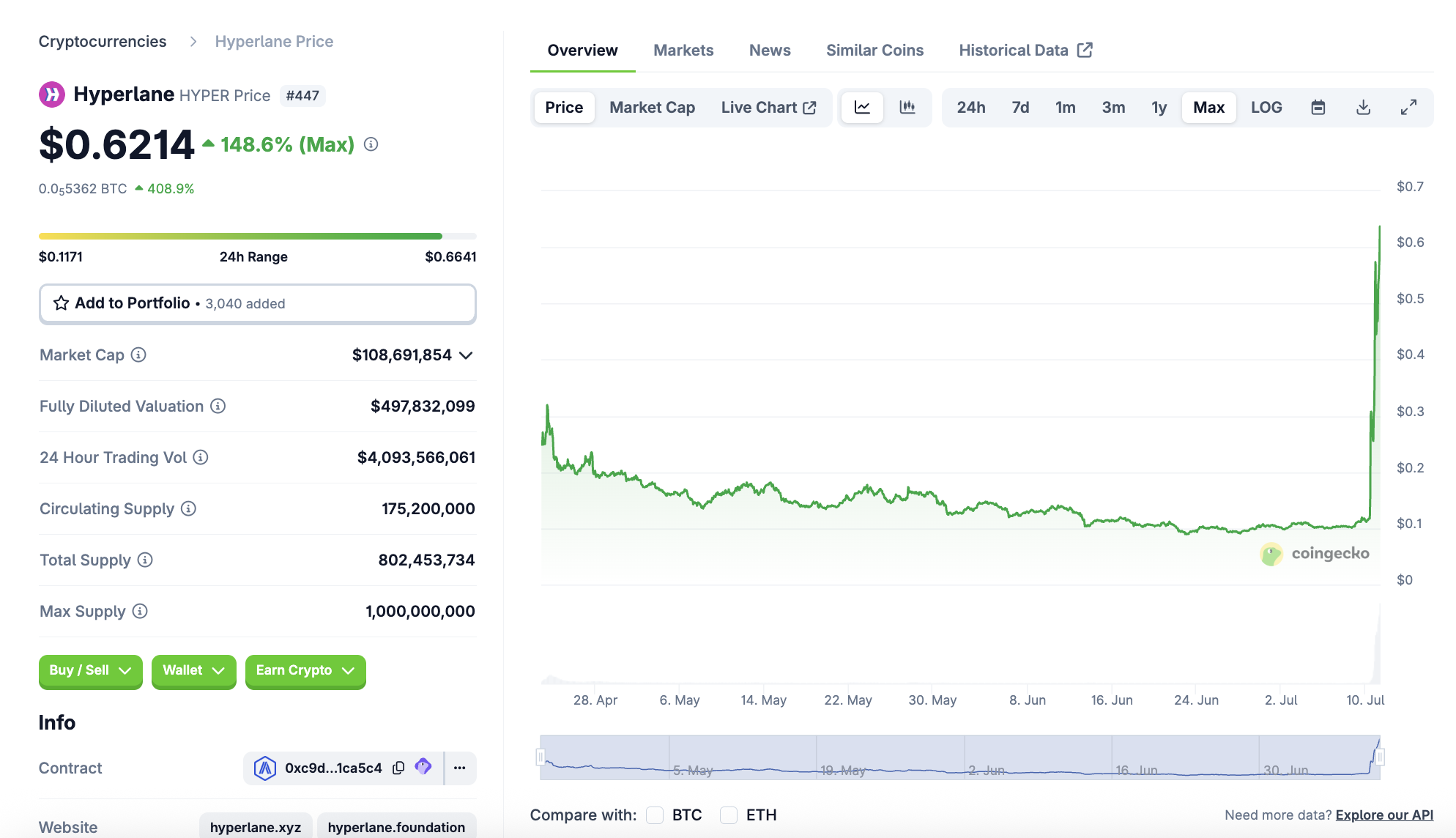This screenshot has width=1456, height=838.
Task: Open more contract options ellipsis
Action: tap(460, 768)
